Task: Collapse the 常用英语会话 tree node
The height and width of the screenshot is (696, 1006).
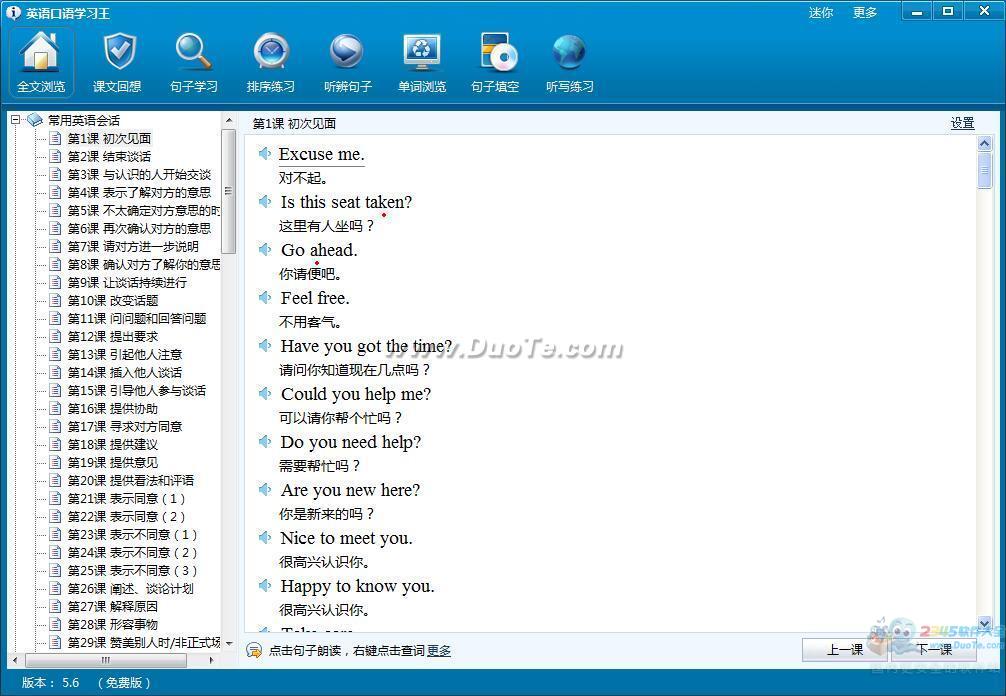Action: pyautogui.click(x=16, y=120)
